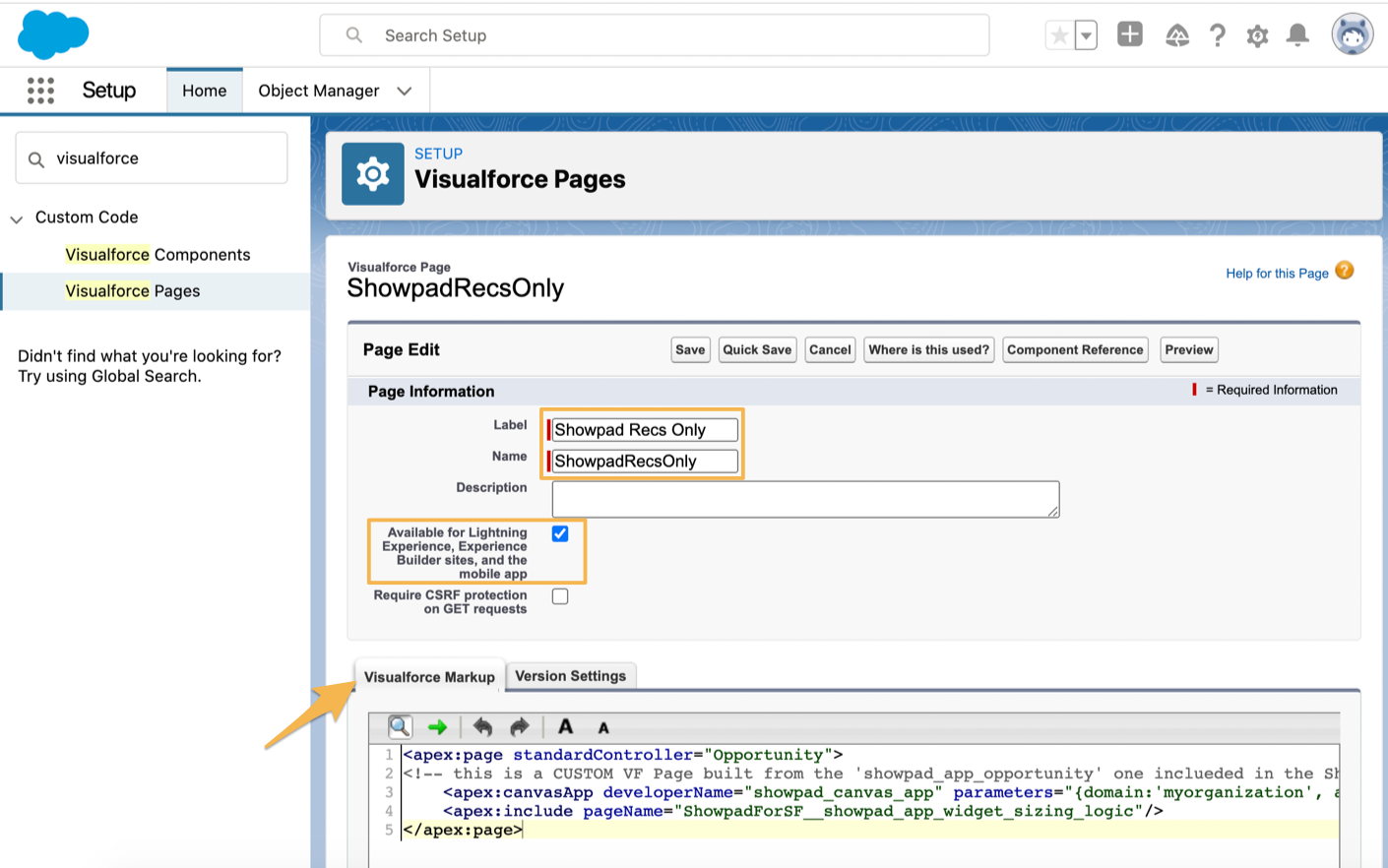Open the notifications bell icon
The width and height of the screenshot is (1388, 868).
1297,35
